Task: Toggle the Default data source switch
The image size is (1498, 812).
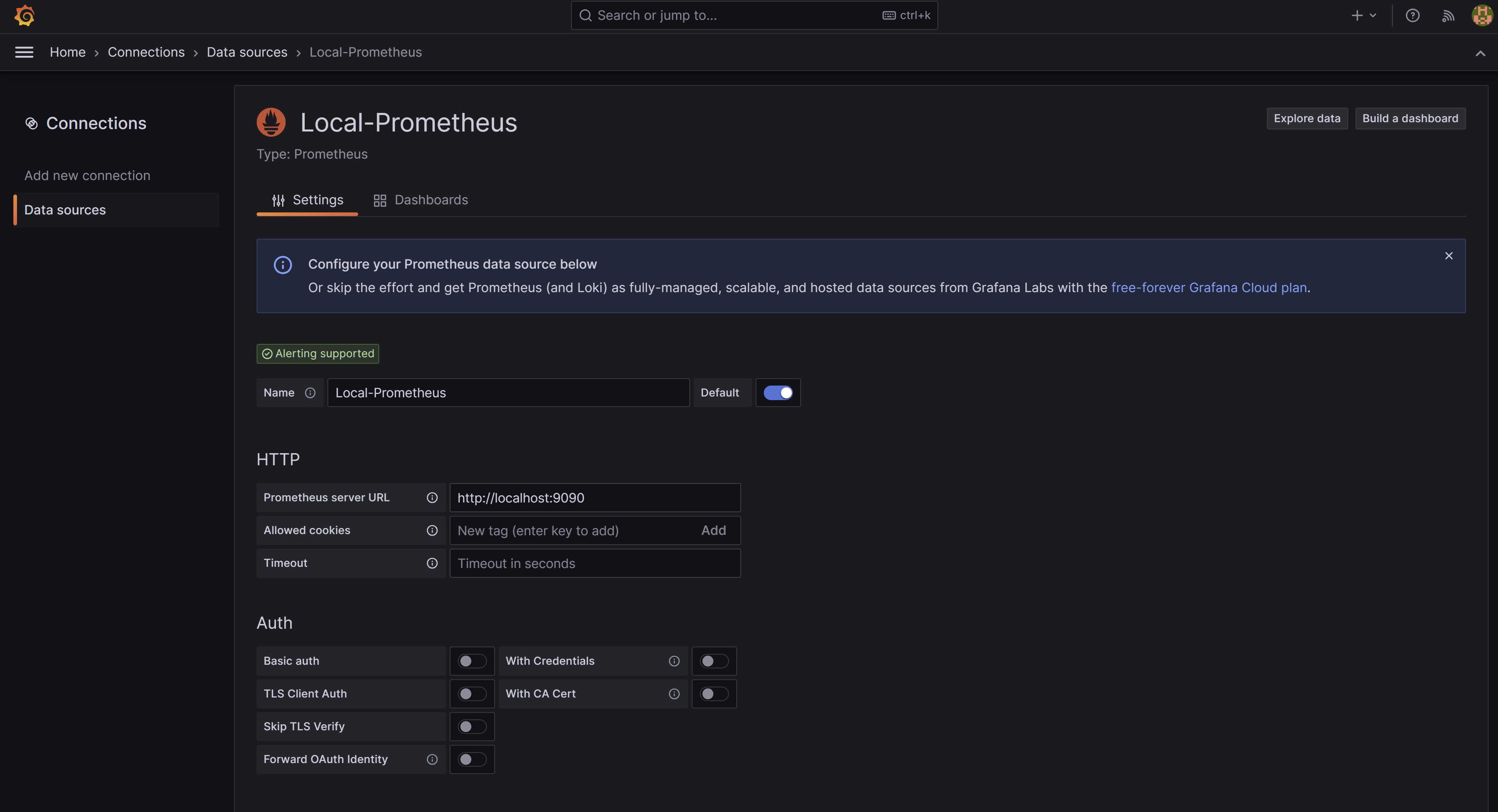Action: tap(778, 393)
